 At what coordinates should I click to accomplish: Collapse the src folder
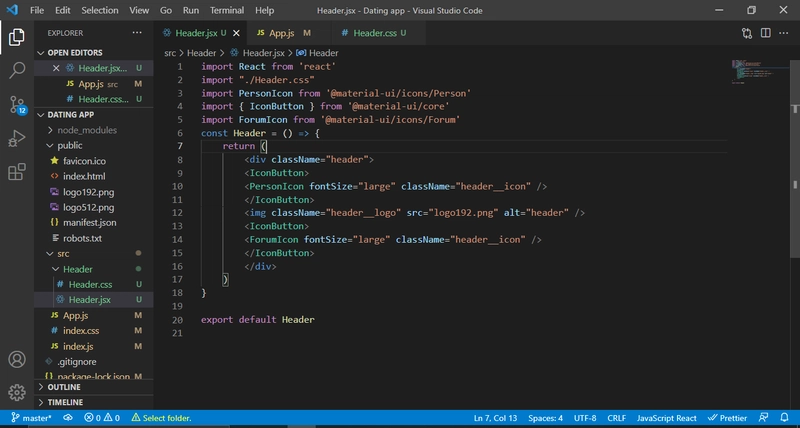point(94,254)
